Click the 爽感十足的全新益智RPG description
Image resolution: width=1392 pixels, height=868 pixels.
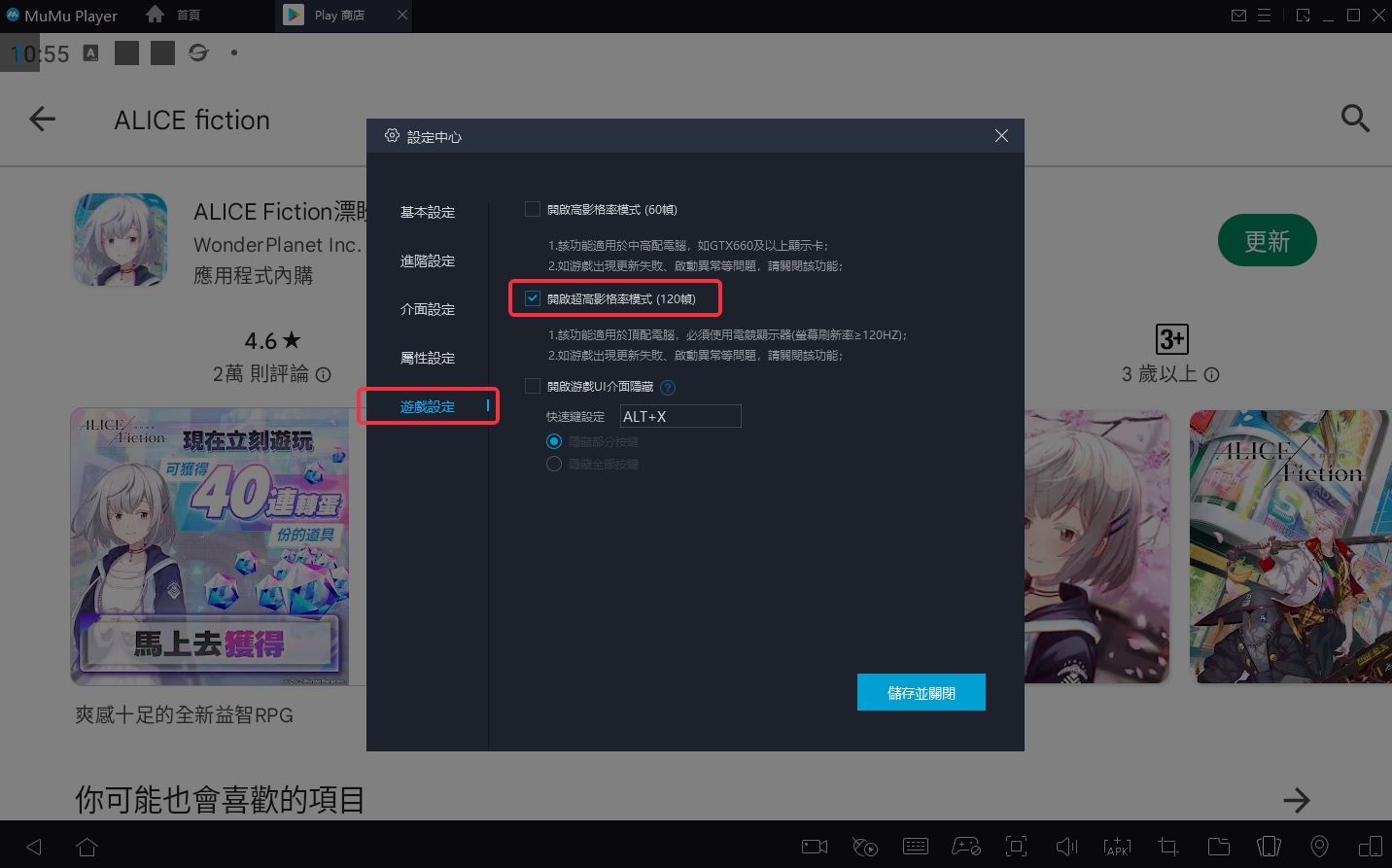coord(184,715)
